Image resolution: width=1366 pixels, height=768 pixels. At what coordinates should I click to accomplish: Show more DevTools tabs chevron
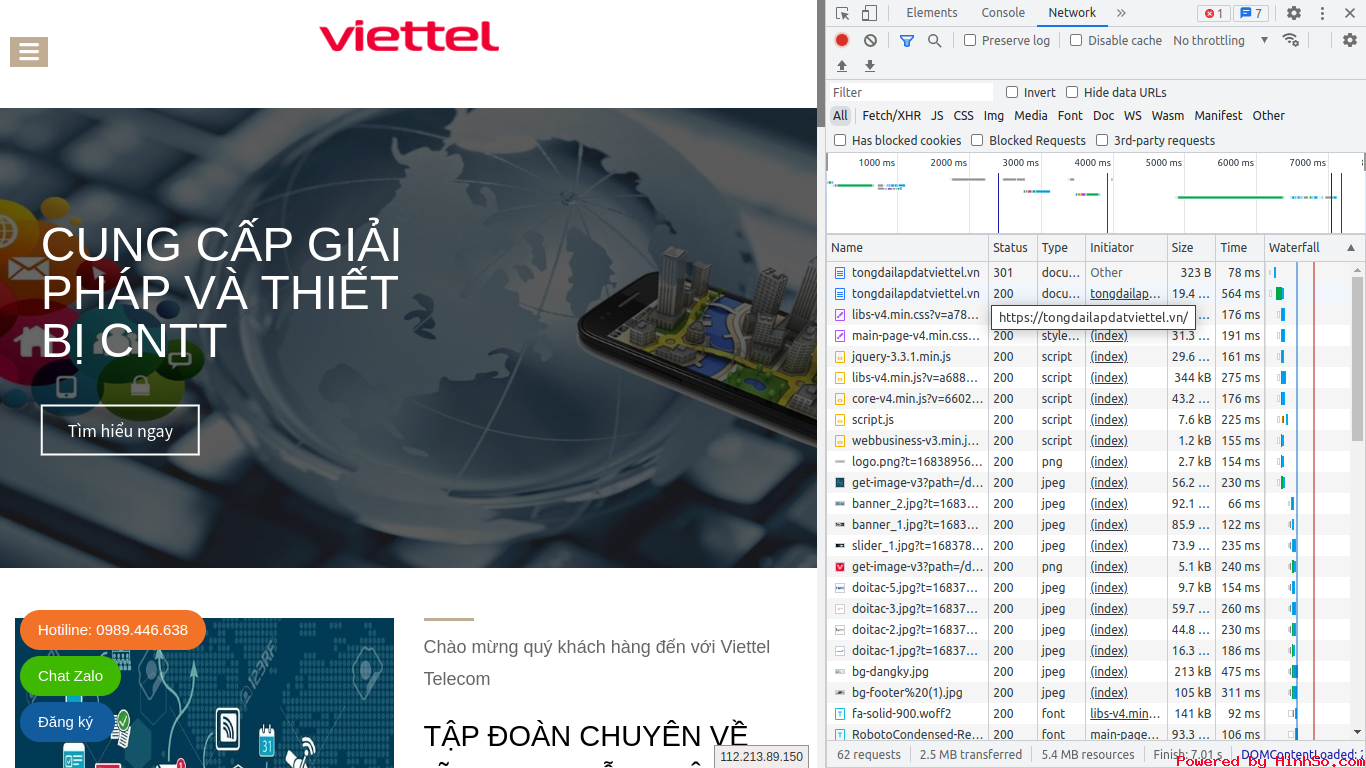1121,13
